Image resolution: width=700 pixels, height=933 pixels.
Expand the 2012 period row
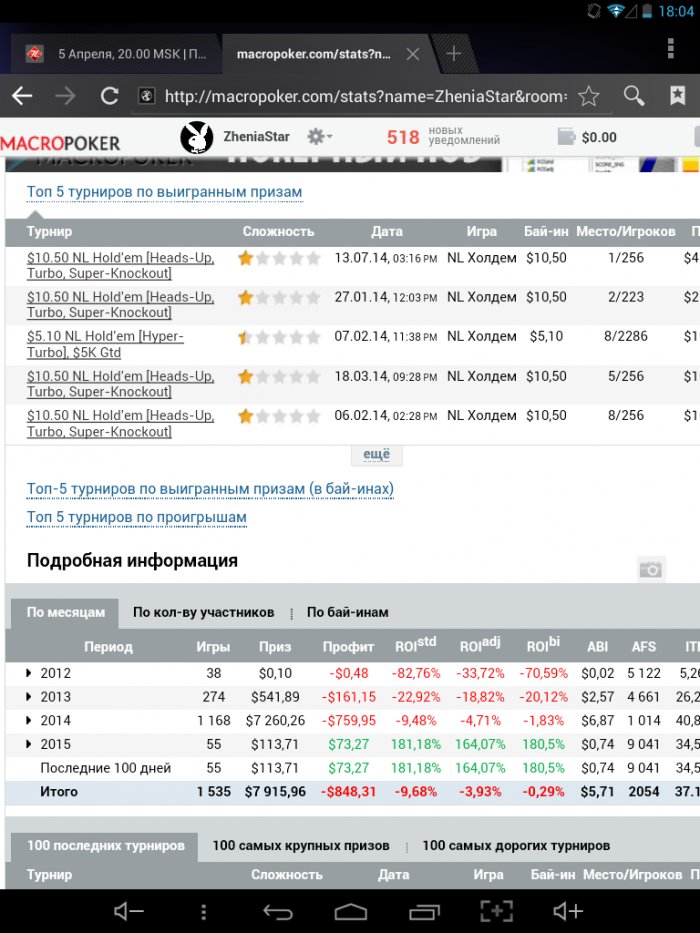coord(29,673)
